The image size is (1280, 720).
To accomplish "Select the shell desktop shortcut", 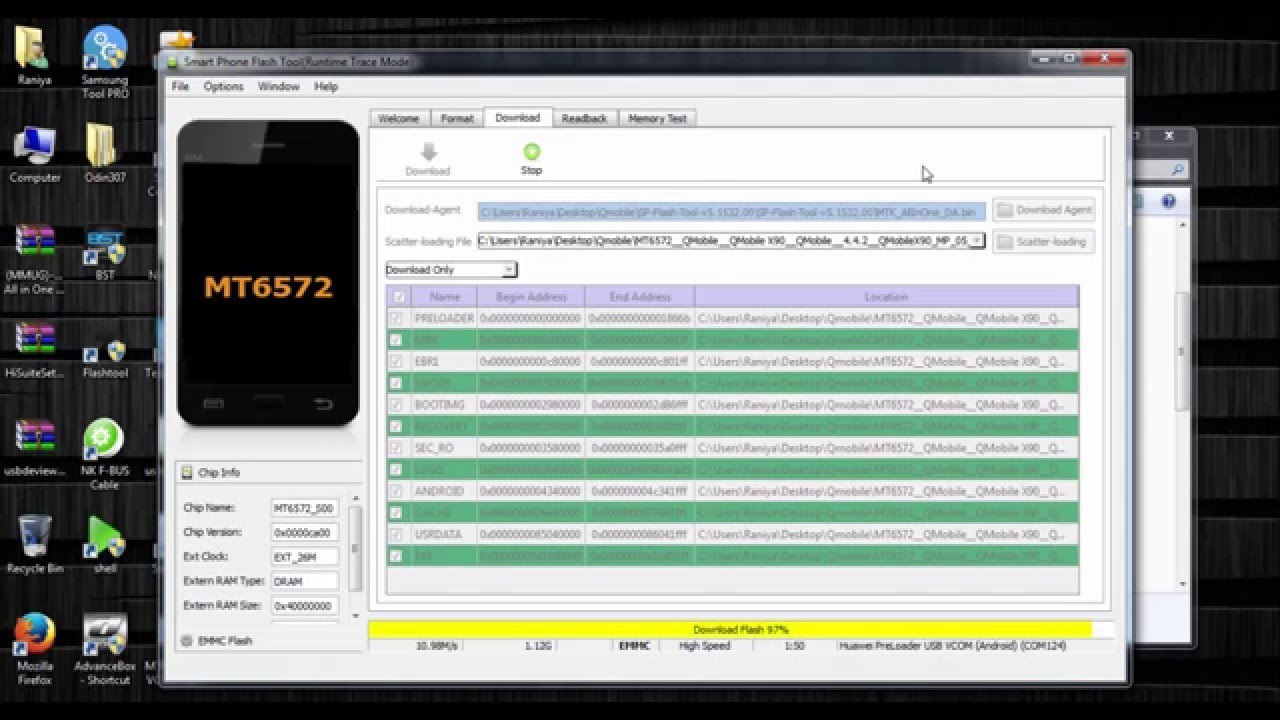I will [105, 545].
